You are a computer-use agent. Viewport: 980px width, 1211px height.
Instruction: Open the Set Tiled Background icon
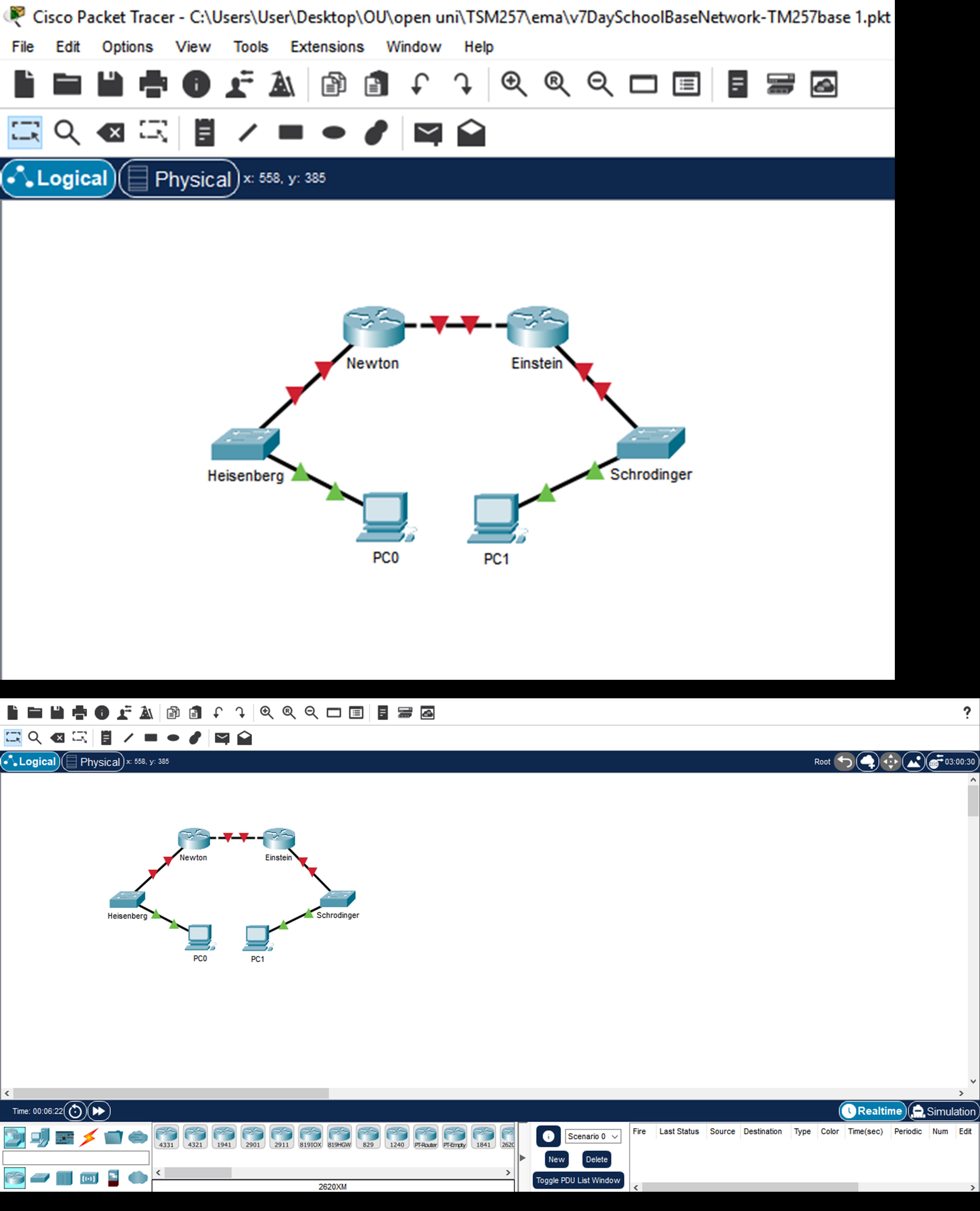tap(913, 762)
